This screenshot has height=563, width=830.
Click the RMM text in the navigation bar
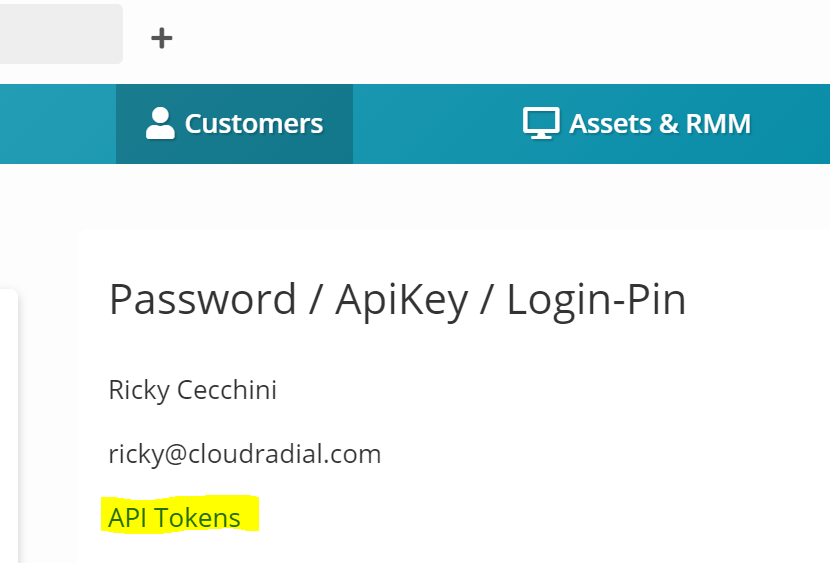point(718,124)
